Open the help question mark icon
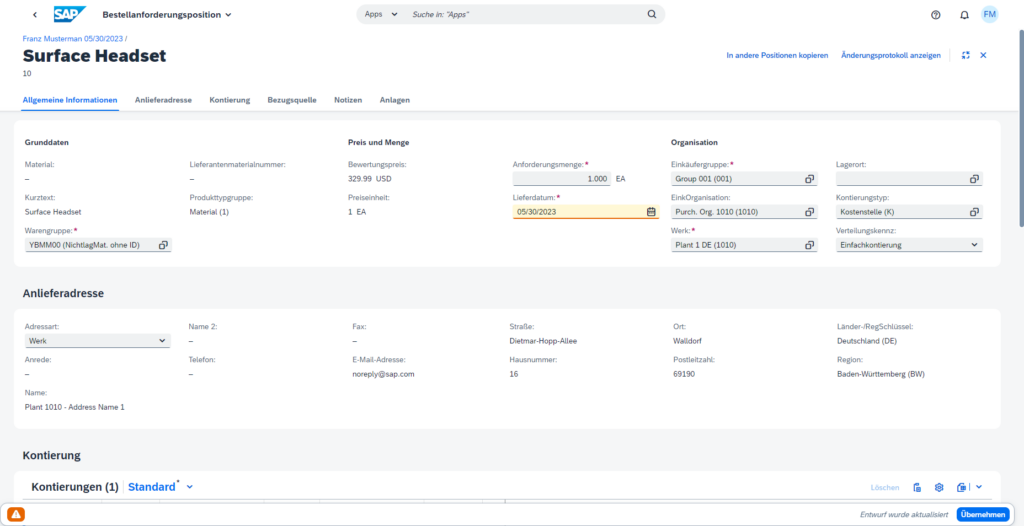 (x=935, y=14)
